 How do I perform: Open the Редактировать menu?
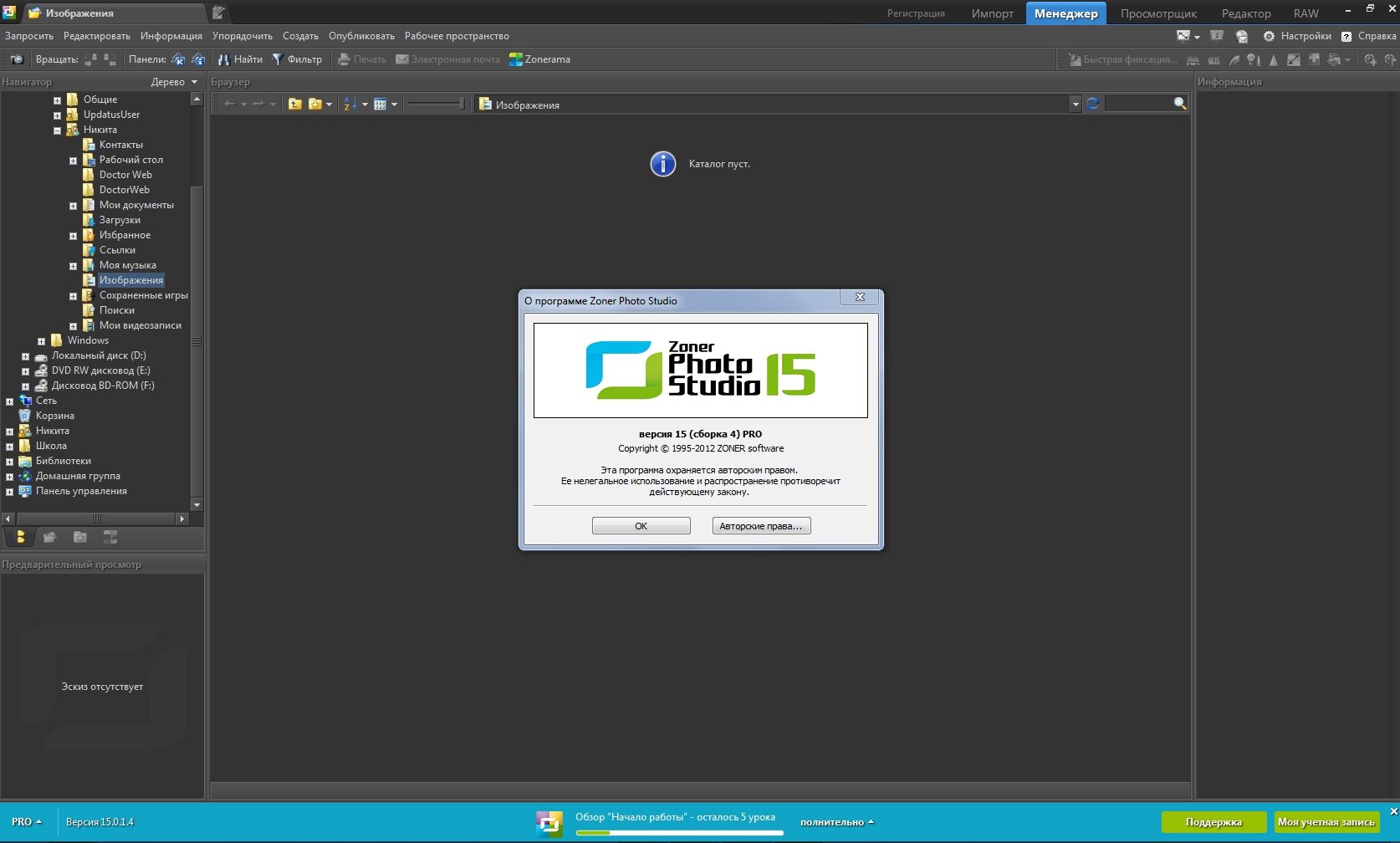click(97, 36)
